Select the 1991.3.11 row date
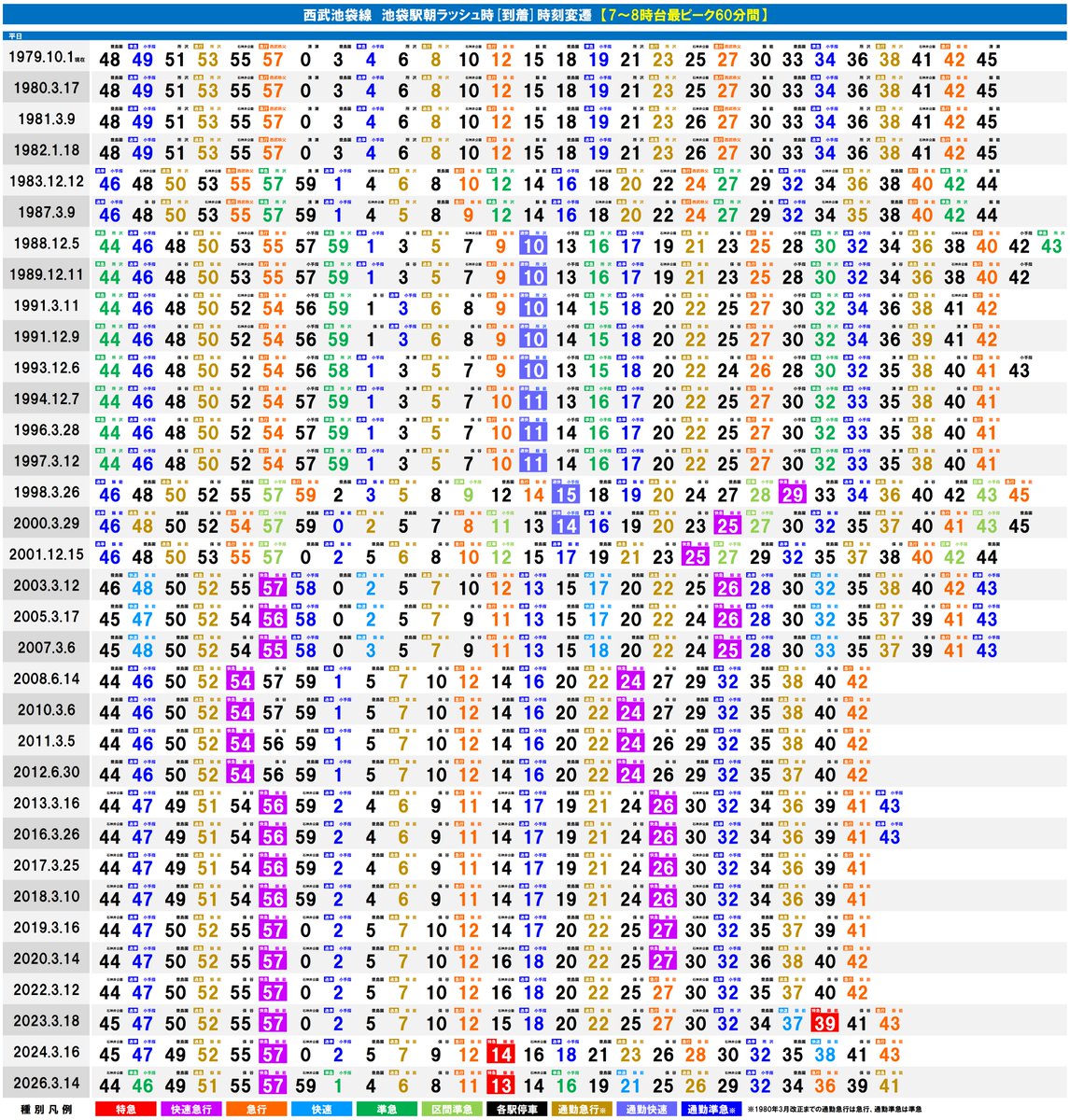Image resolution: width=1070 pixels, height=1120 pixels. [x=46, y=305]
